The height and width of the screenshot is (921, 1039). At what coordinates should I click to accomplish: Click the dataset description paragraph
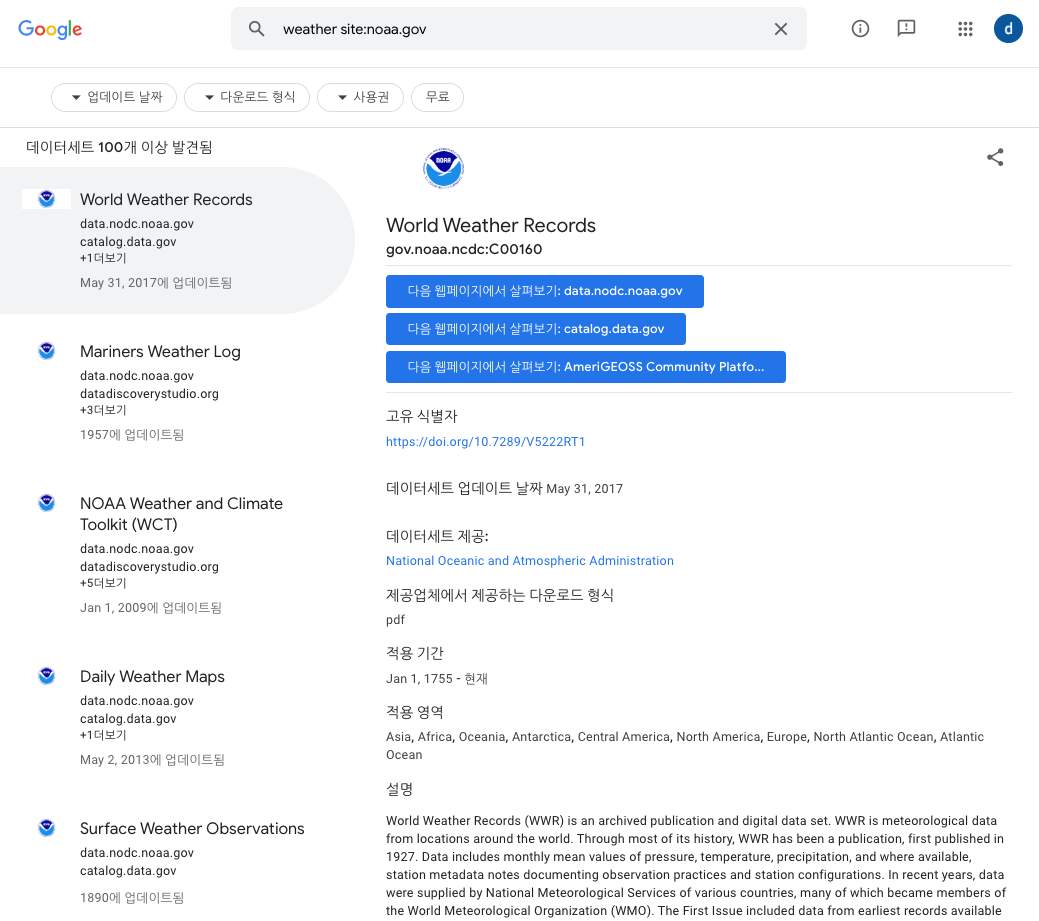(x=696, y=866)
